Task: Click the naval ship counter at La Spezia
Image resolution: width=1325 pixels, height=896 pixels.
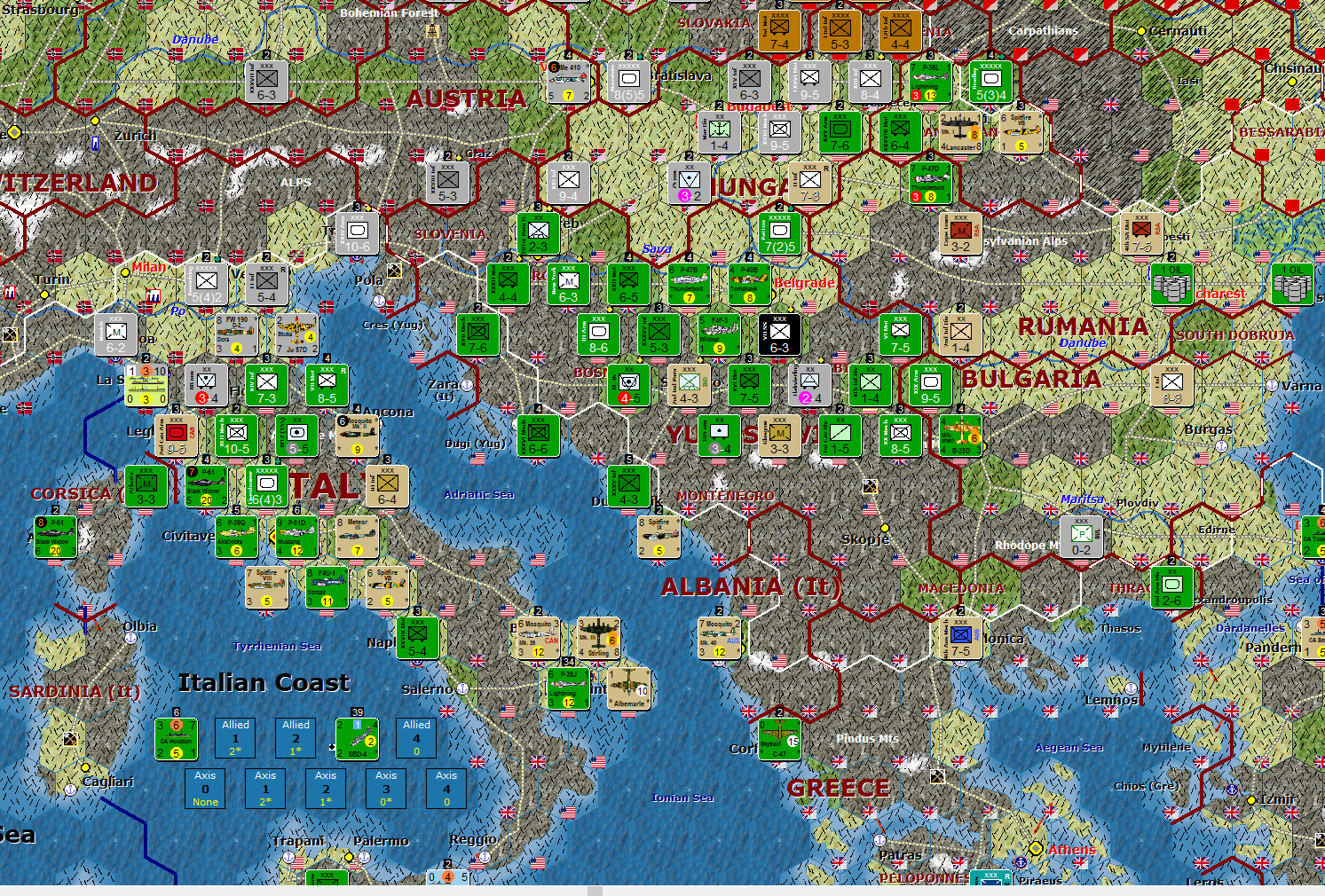Action: tap(146, 385)
